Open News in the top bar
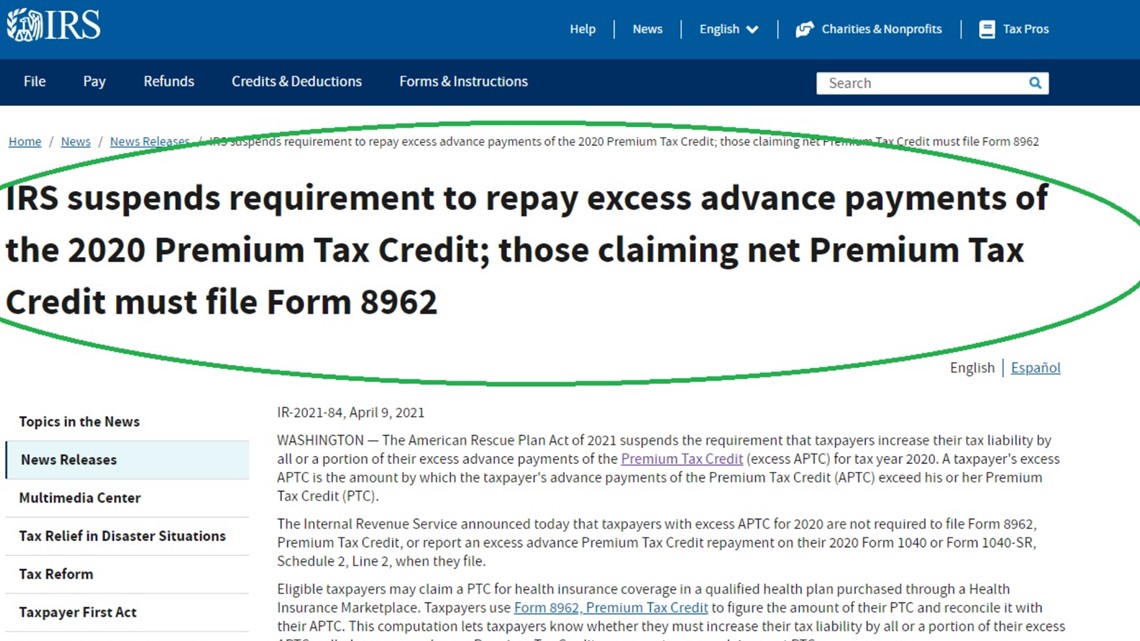The height and width of the screenshot is (641, 1140). tap(647, 29)
